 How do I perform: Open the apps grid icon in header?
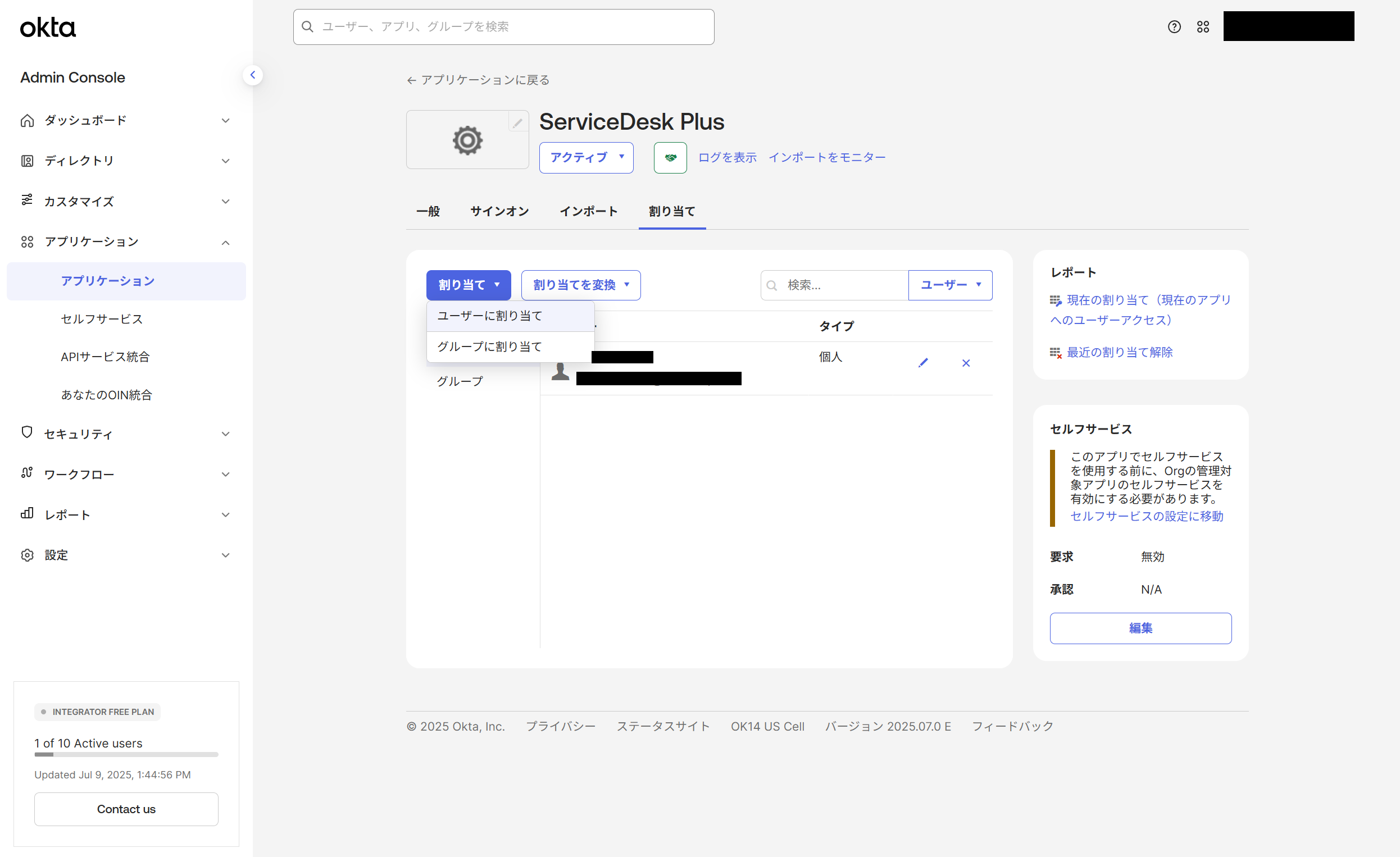pyautogui.click(x=1202, y=27)
